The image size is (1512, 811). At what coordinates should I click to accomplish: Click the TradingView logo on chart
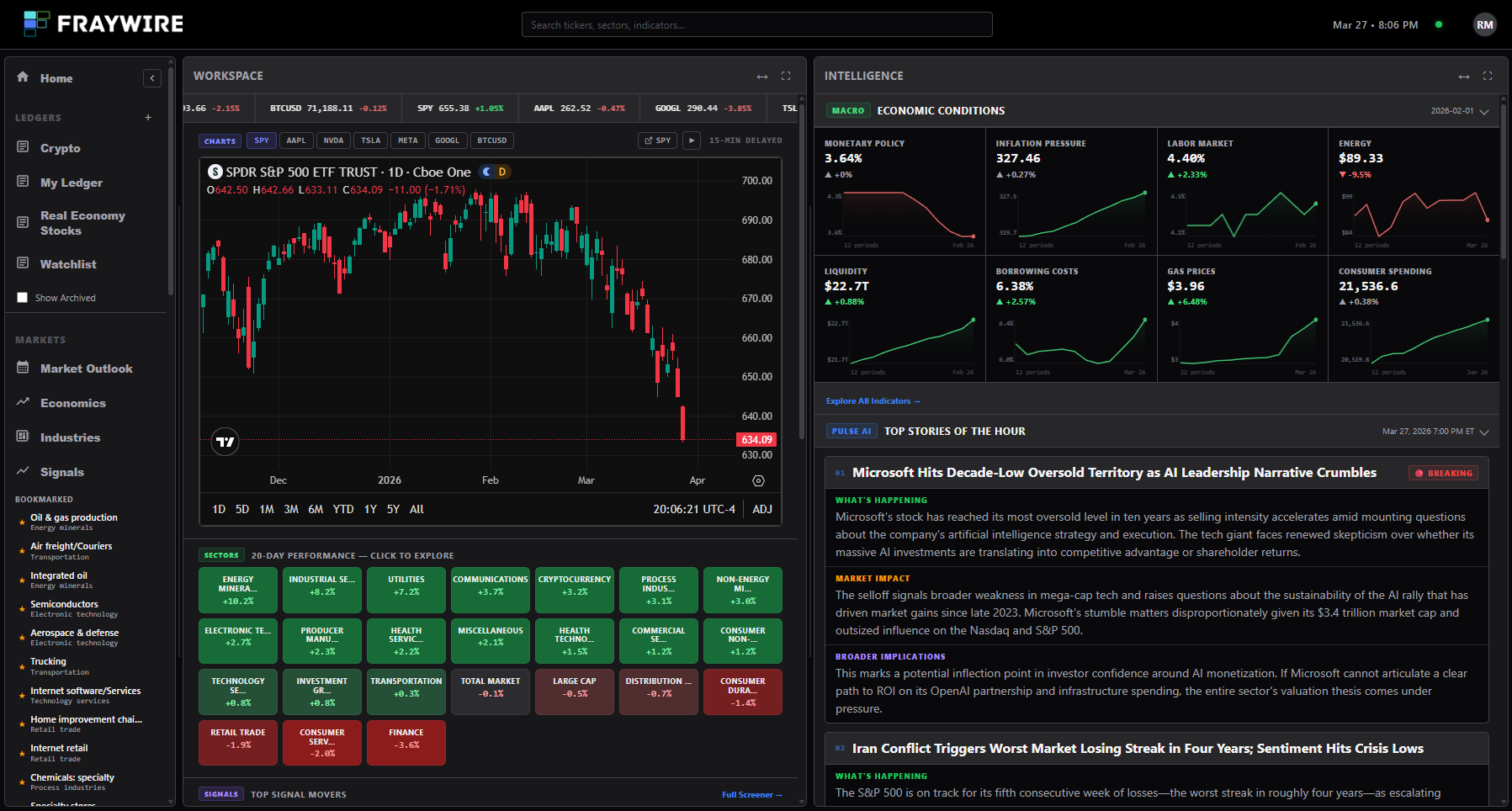(225, 441)
